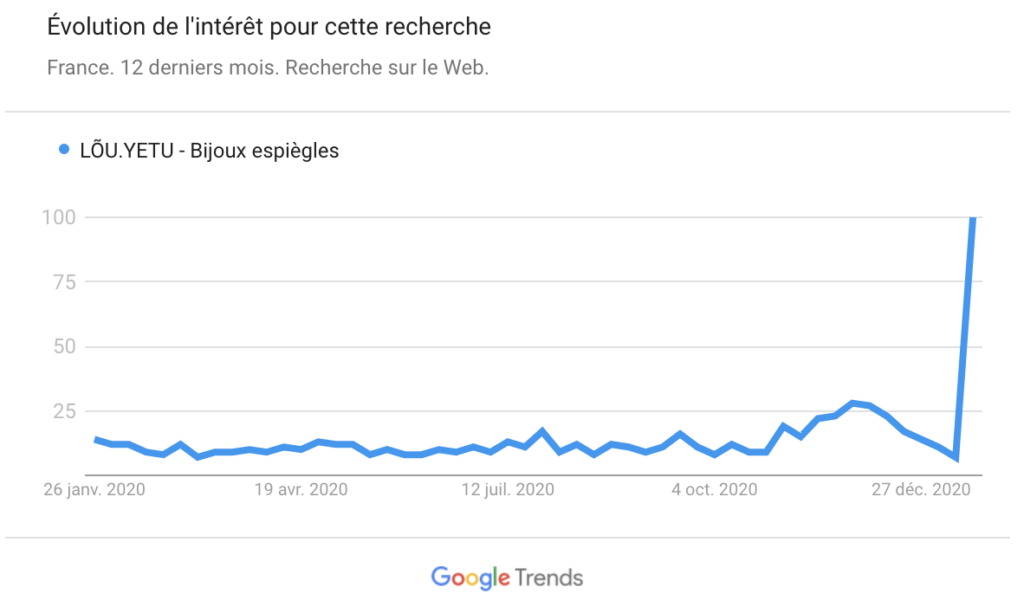Click the line's peak at 100
Image resolution: width=1024 pixels, height=613 pixels.
click(973, 219)
